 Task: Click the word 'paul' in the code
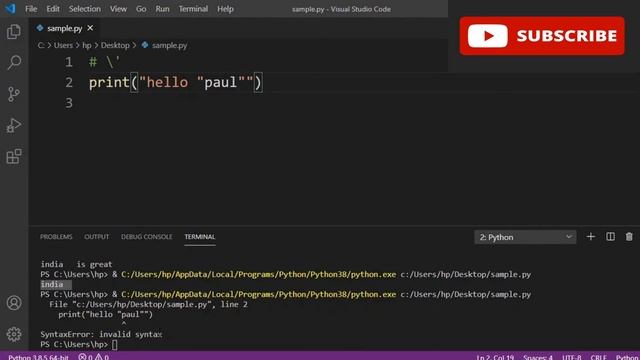click(x=221, y=82)
